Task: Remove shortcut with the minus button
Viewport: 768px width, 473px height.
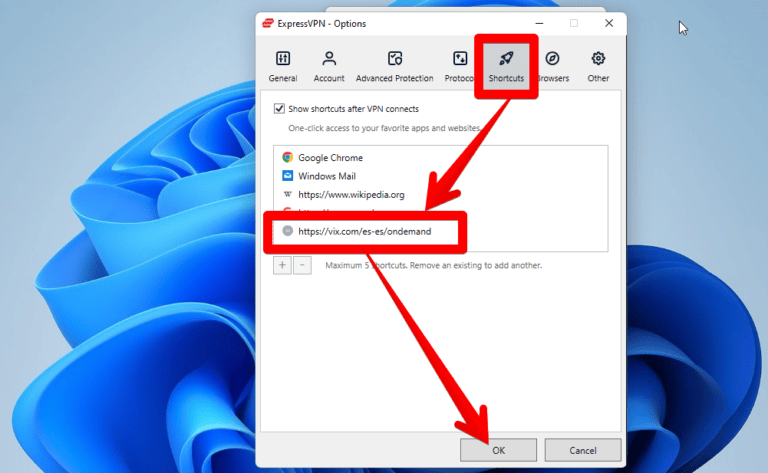Action: pos(302,265)
